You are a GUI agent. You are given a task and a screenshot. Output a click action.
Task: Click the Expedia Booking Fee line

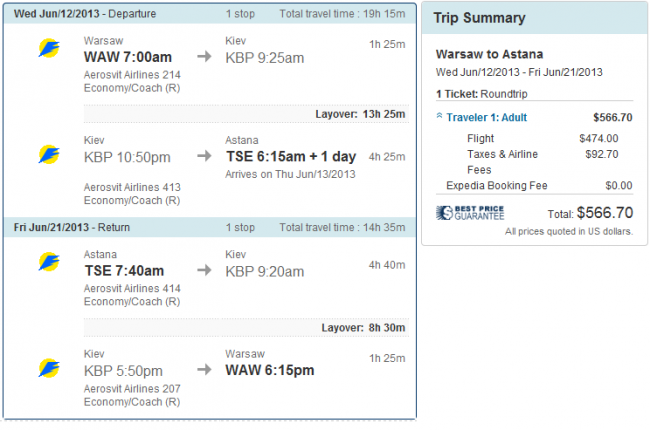click(x=497, y=185)
